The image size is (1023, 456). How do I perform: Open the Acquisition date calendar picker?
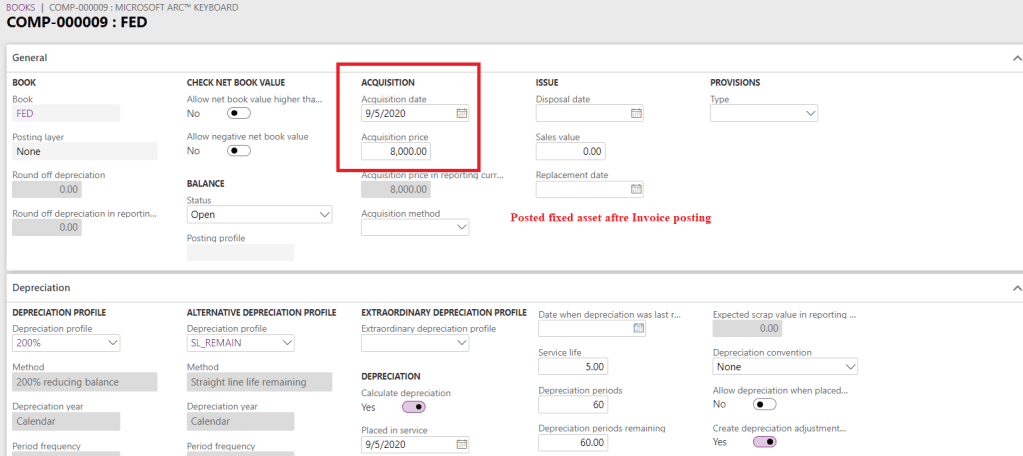[x=461, y=114]
